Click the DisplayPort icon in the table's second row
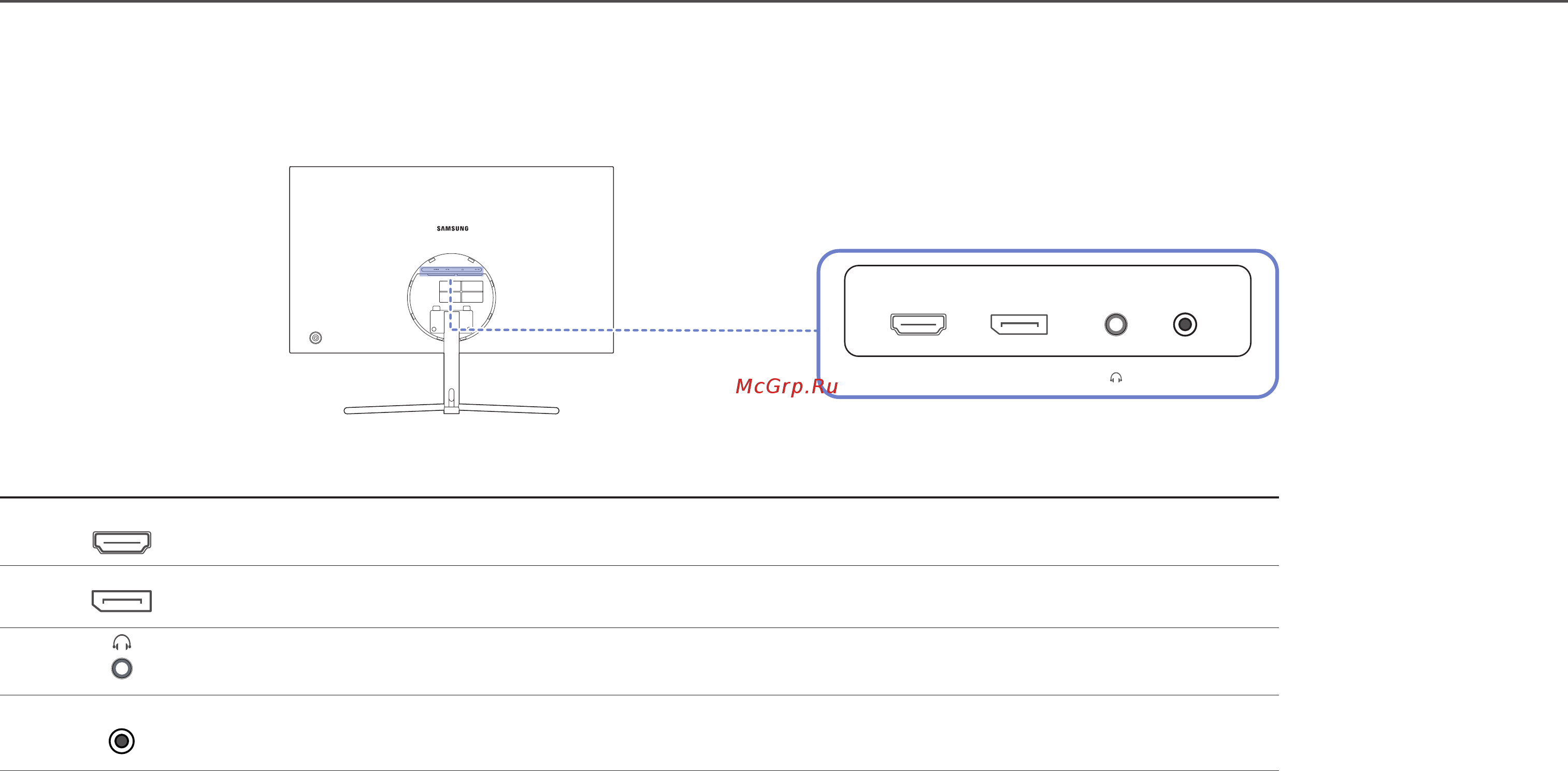 [x=122, y=601]
